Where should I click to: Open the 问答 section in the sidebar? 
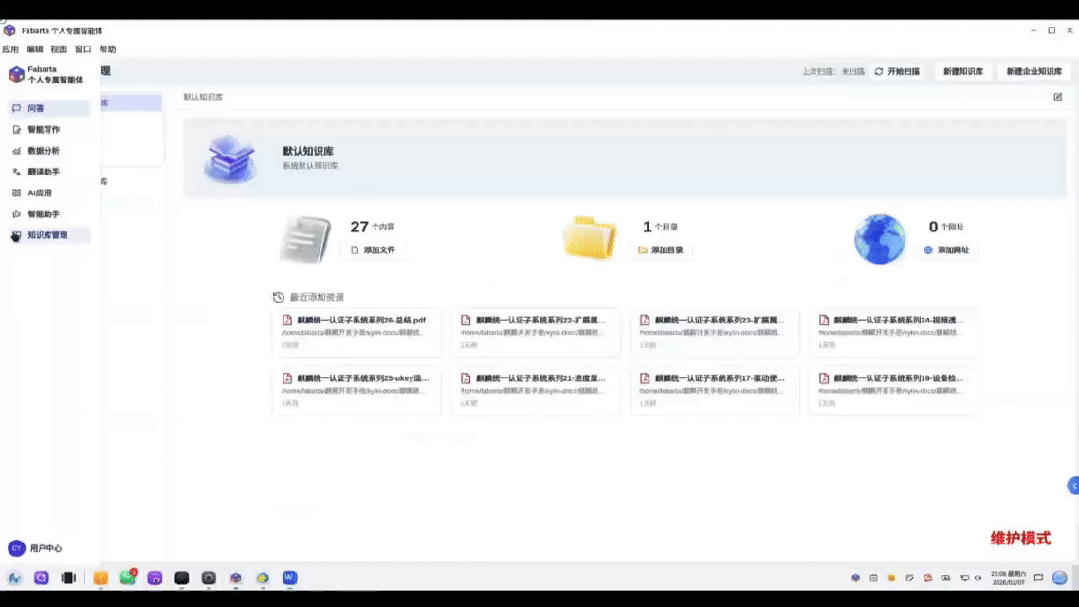40,107
